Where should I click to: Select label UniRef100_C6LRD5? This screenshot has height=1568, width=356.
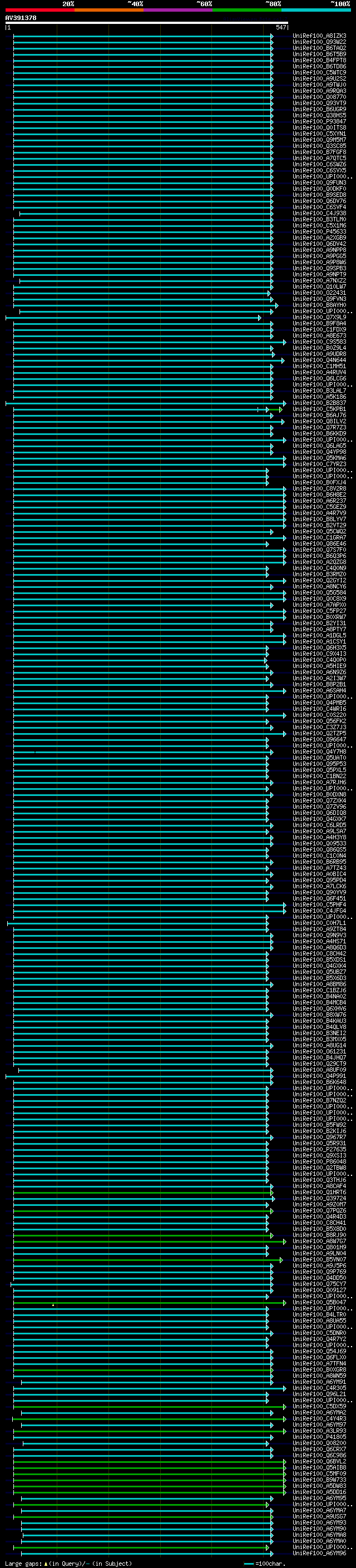[x=319, y=825]
